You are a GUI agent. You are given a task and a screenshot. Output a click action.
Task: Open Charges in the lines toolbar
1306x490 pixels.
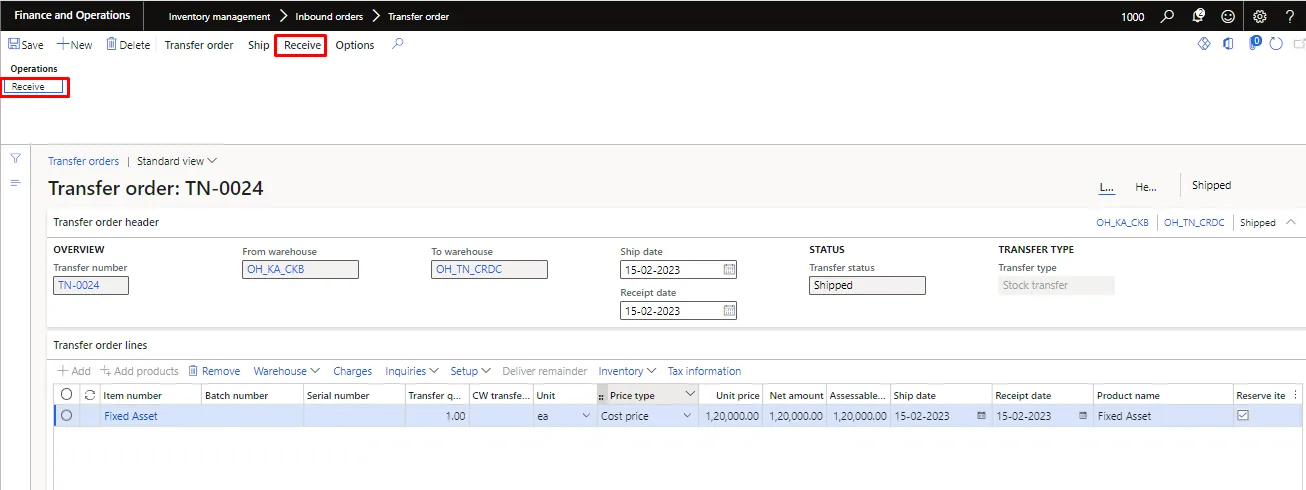[x=352, y=371]
